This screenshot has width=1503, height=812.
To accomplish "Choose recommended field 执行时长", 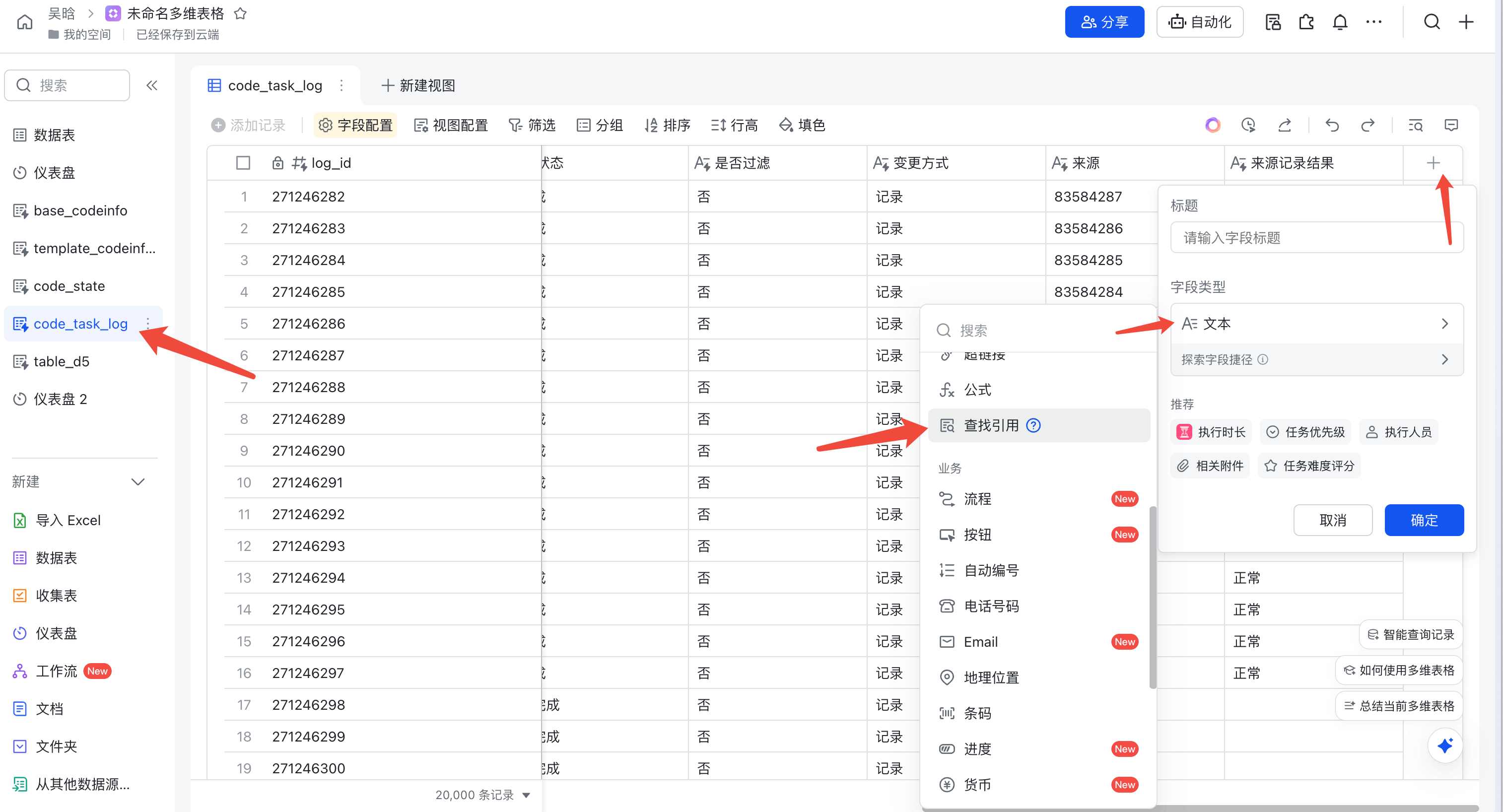I will pos(1211,432).
